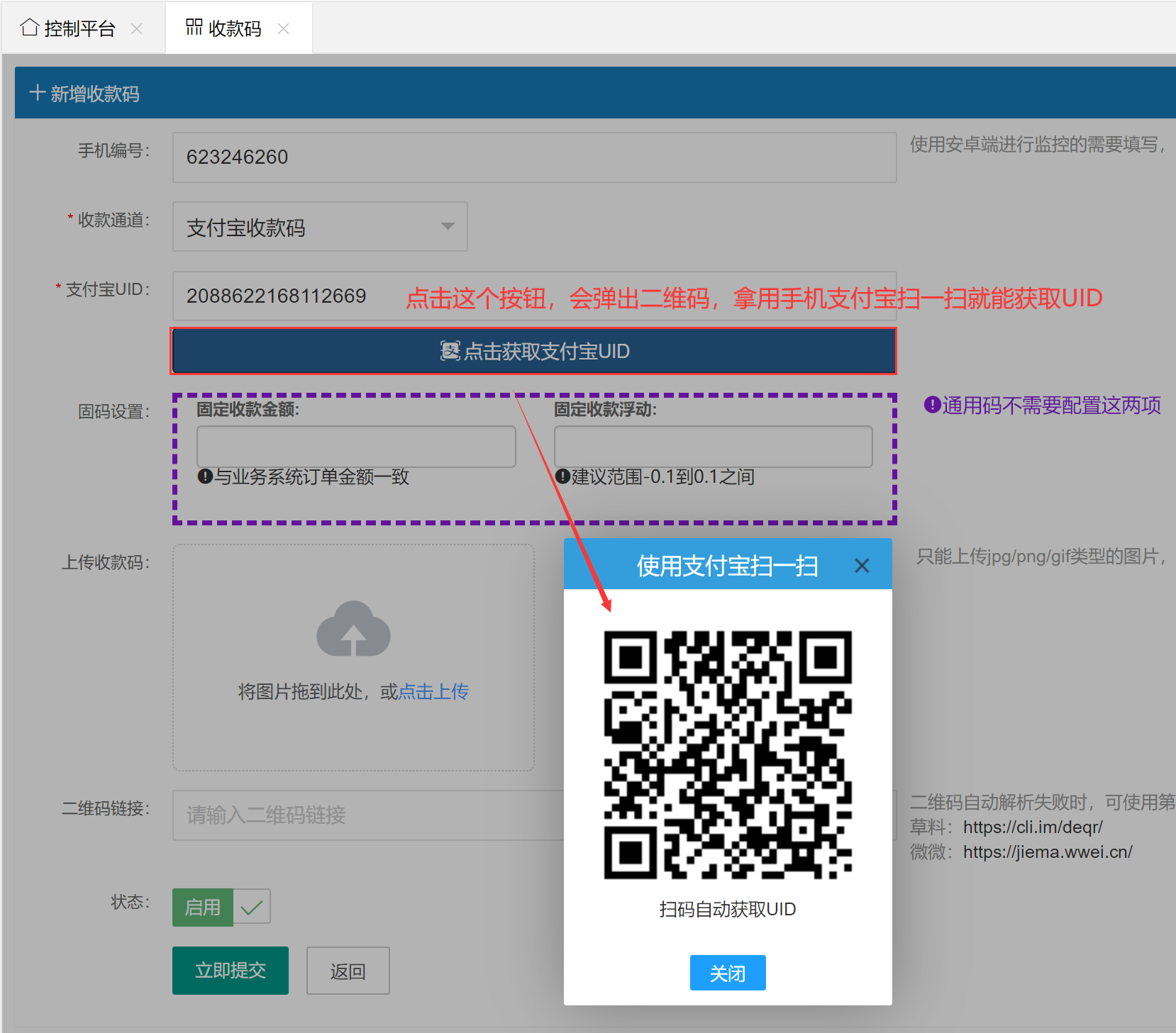Submit form with 立即提交 button
The height and width of the screenshot is (1033, 1176).
coord(231,971)
